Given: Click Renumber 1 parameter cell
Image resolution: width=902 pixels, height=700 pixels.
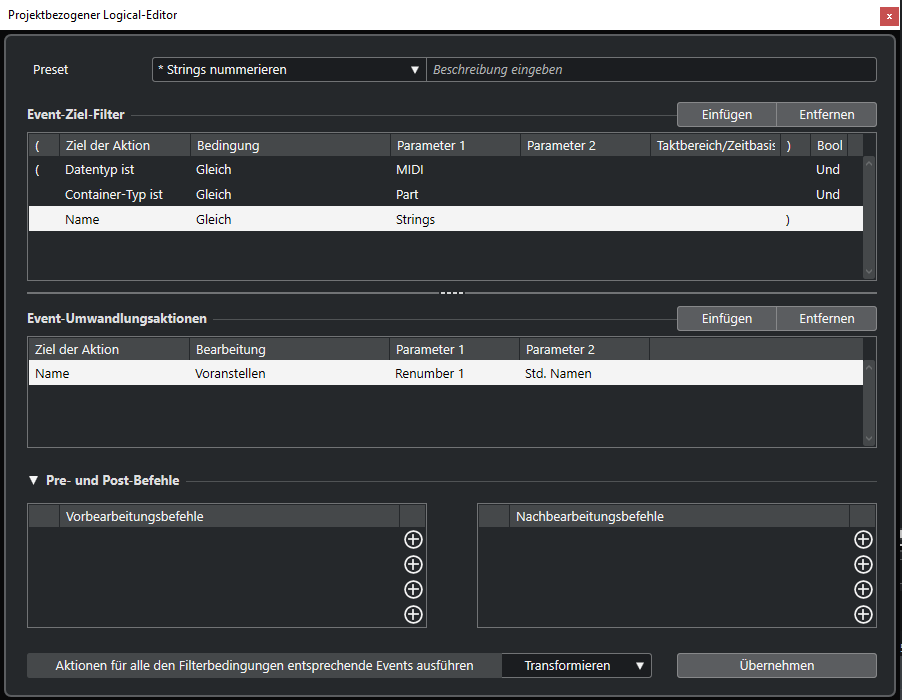Looking at the screenshot, I should pos(430,374).
